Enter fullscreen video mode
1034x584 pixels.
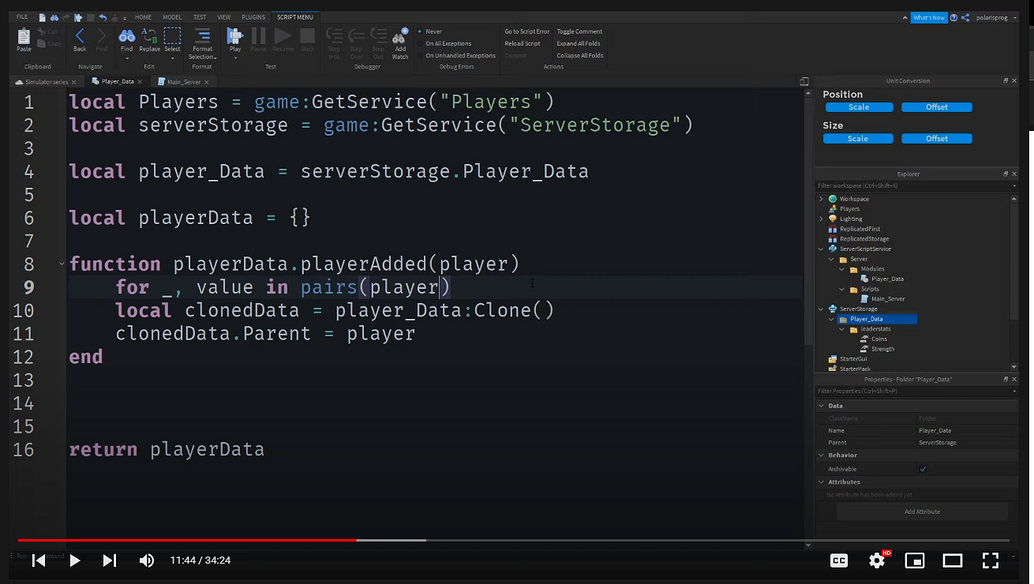990,560
